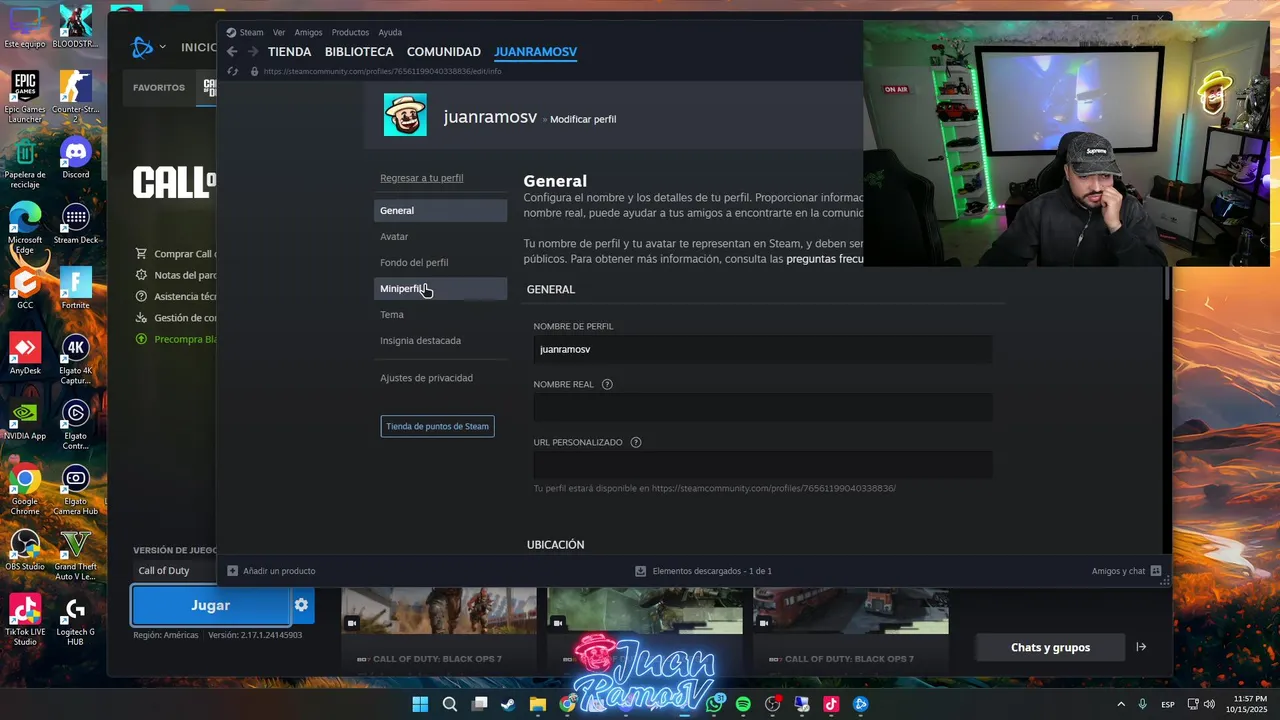Open the Miniperfil section
Viewport: 1280px width, 720px height.
tap(440, 289)
